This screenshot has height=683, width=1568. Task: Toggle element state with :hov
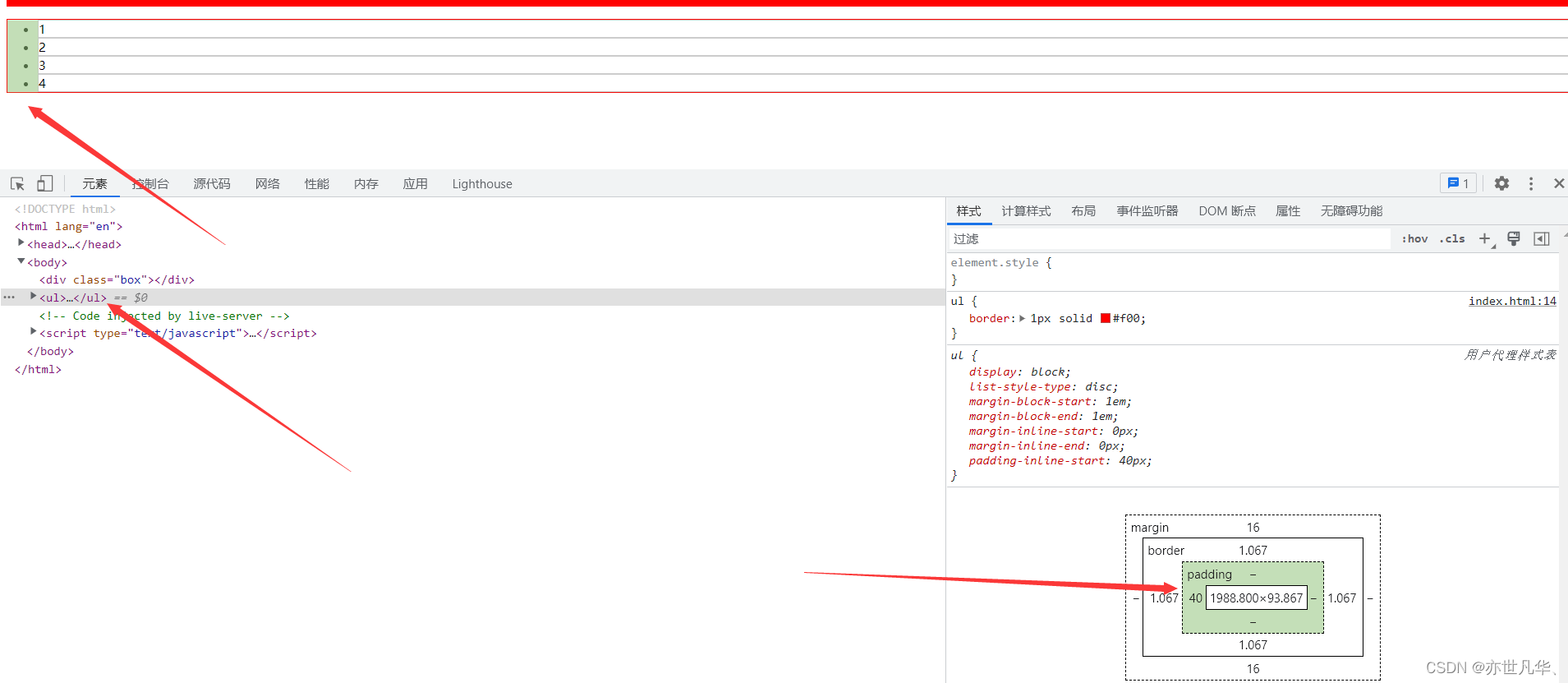pos(1414,238)
